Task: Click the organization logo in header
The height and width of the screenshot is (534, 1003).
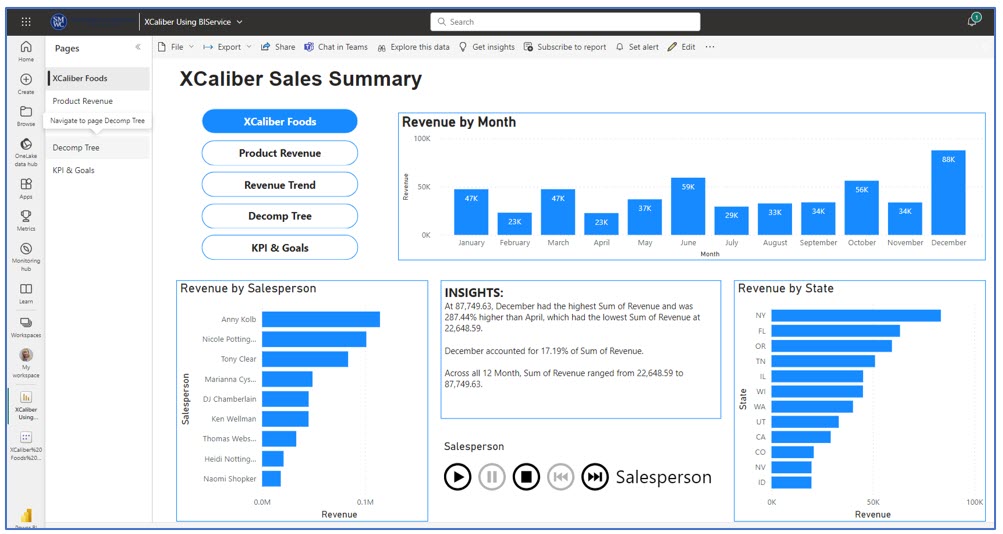Action: pos(59,22)
